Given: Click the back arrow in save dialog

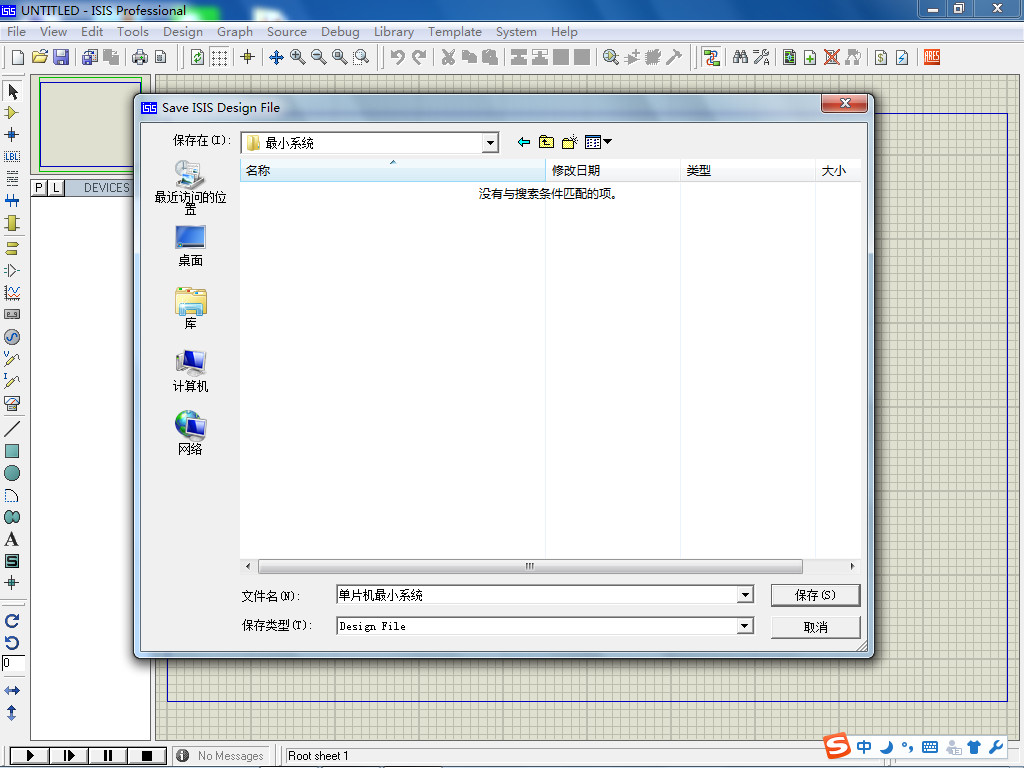Looking at the screenshot, I should point(523,142).
